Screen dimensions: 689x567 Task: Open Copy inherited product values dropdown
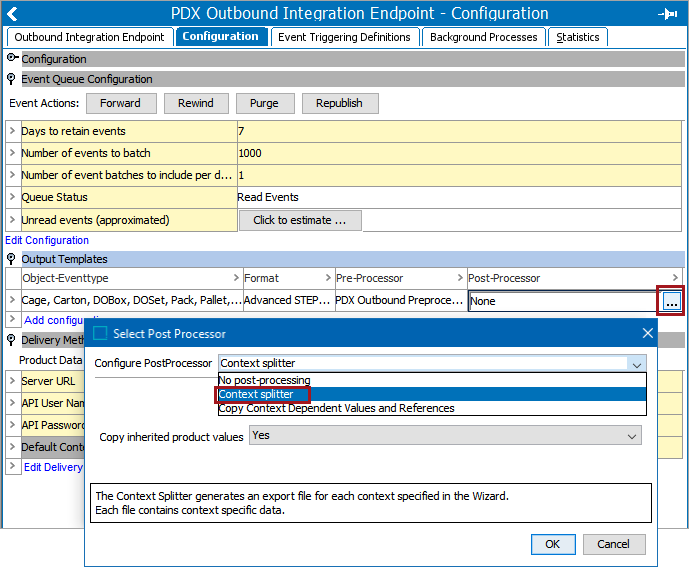[445, 436]
